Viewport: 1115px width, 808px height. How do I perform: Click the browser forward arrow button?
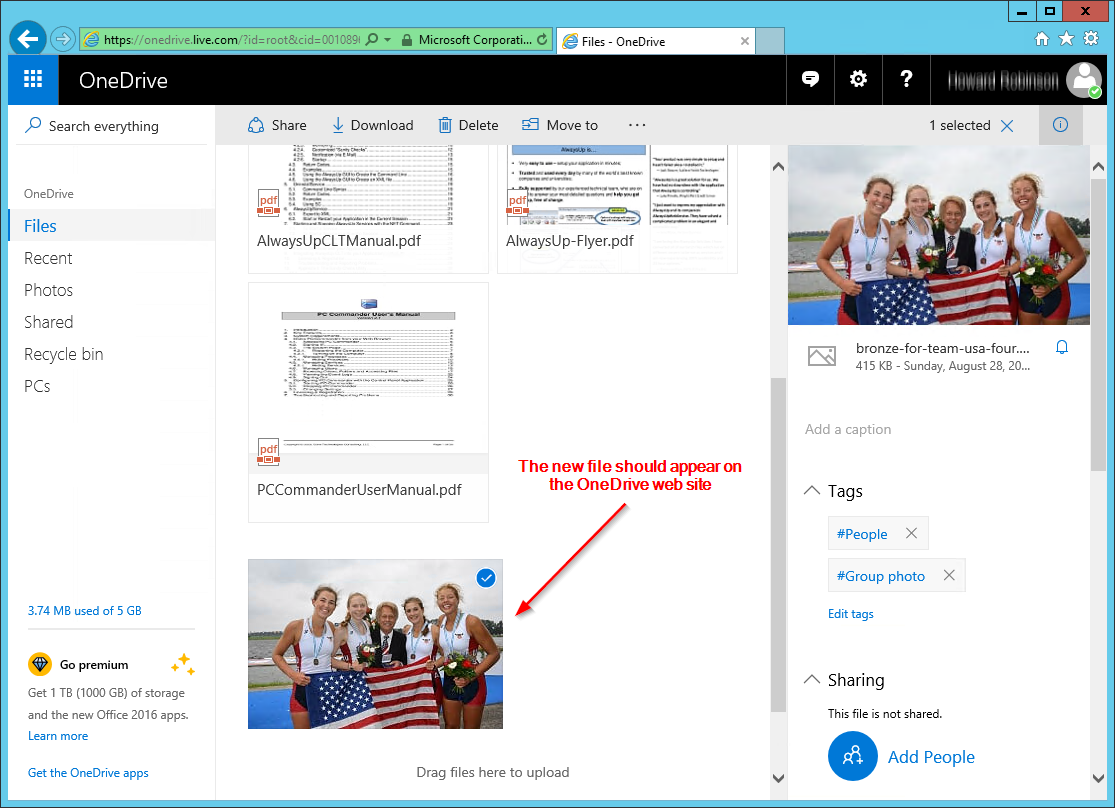point(63,39)
